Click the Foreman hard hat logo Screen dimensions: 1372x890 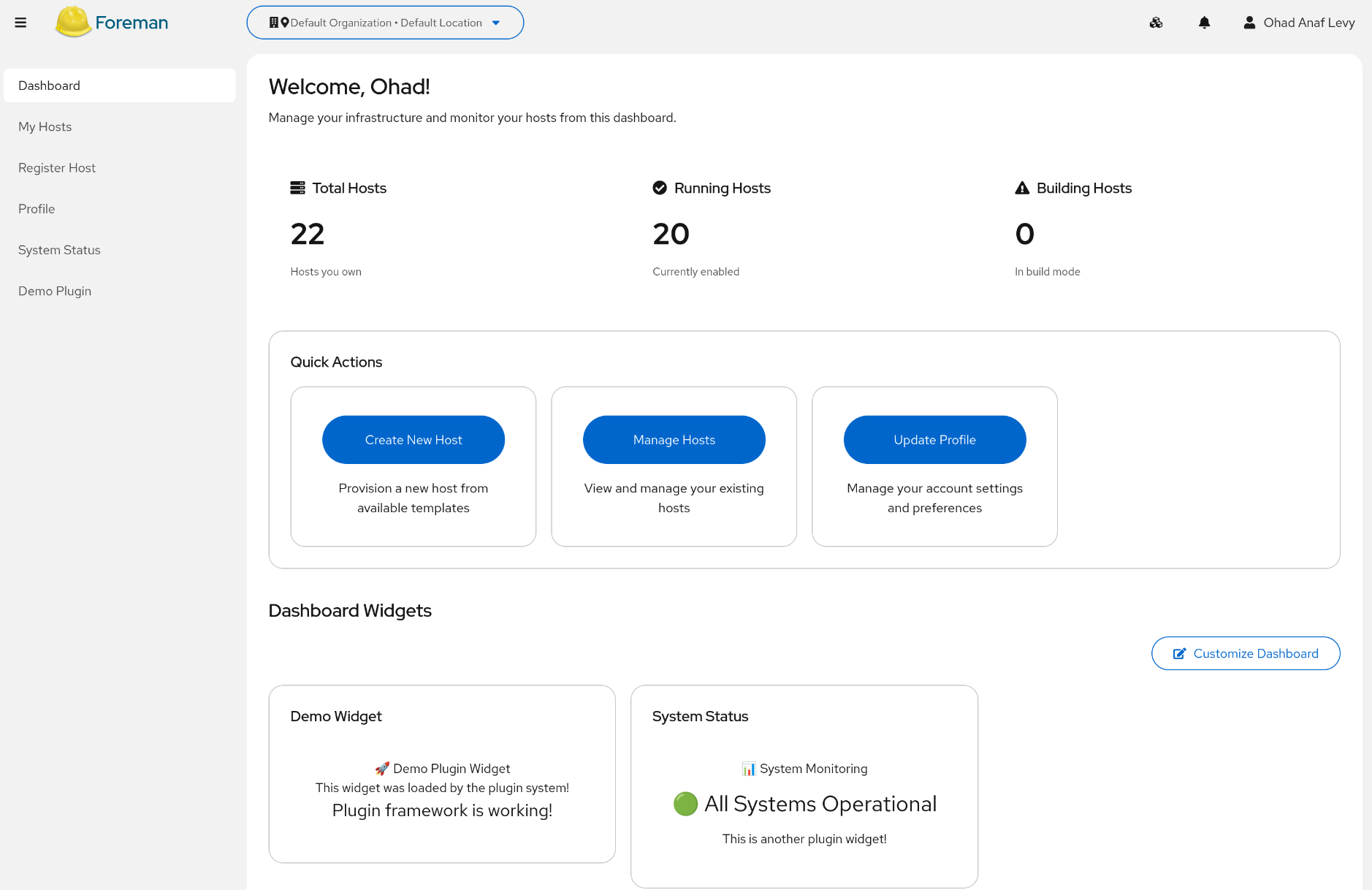tap(73, 22)
